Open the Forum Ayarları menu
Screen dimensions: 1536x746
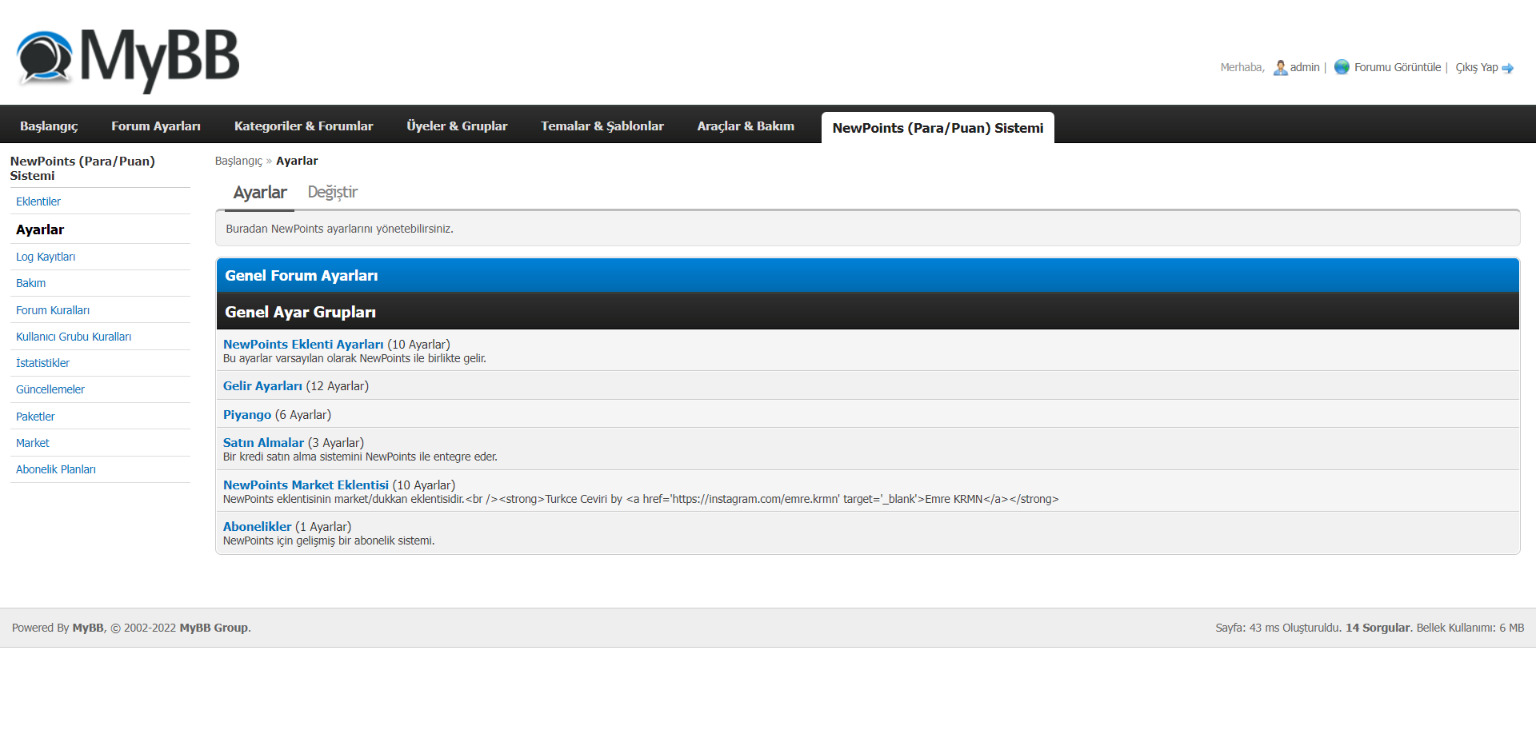click(156, 126)
